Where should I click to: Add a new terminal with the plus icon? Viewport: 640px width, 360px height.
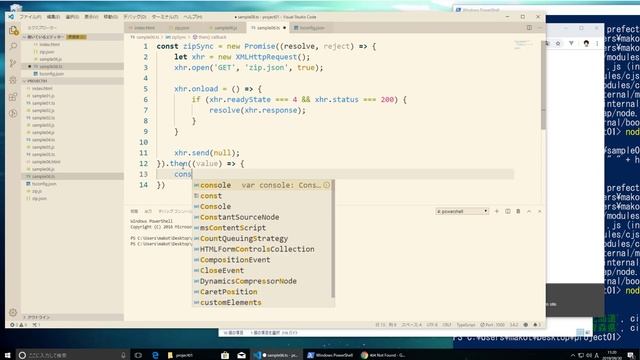click(x=497, y=211)
